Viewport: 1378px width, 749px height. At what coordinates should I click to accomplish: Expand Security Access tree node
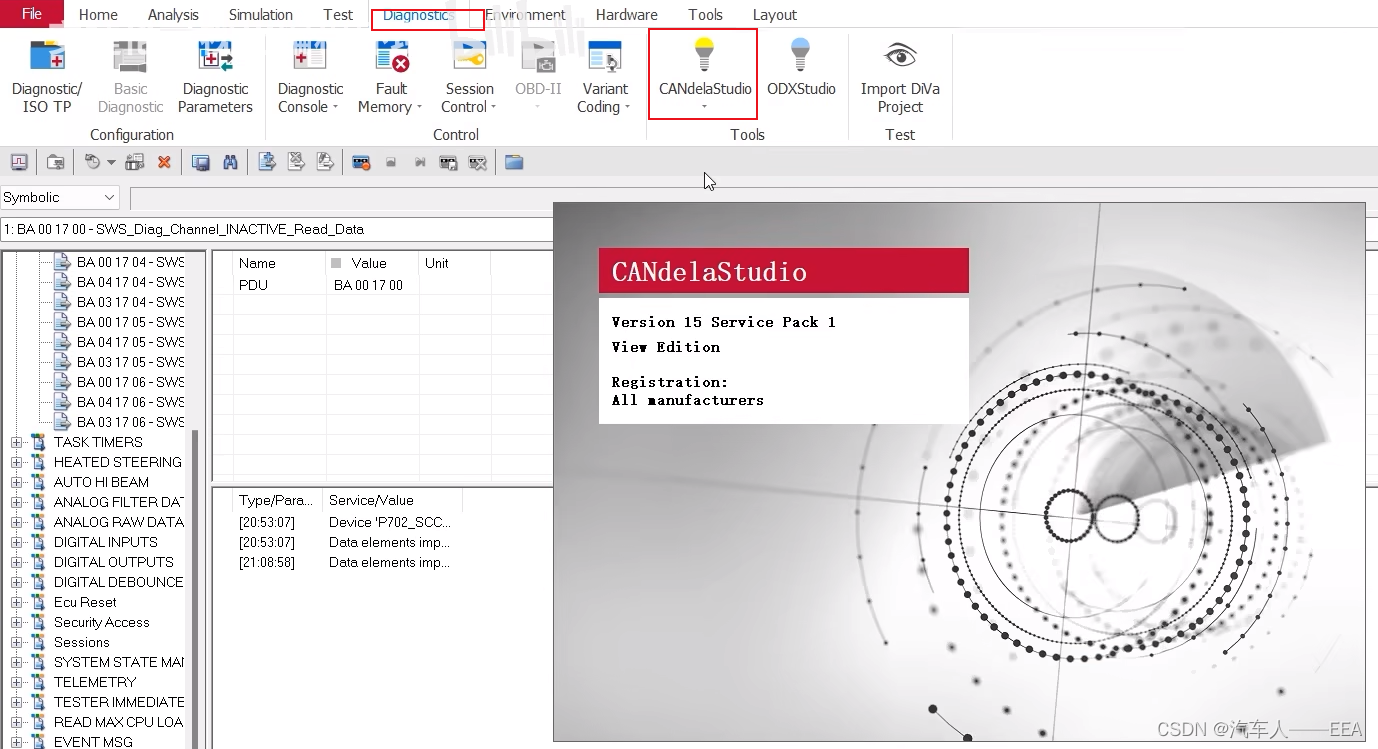(16, 622)
